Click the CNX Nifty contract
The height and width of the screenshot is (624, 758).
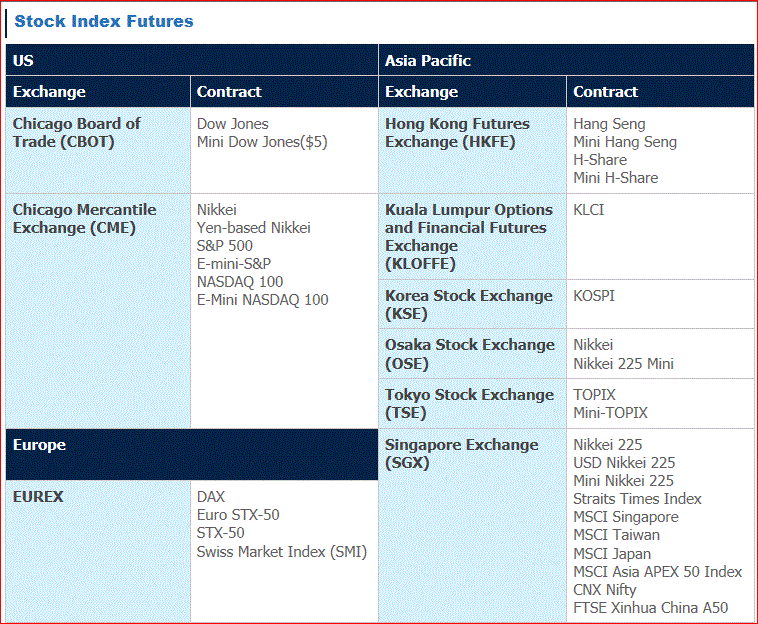click(x=605, y=590)
